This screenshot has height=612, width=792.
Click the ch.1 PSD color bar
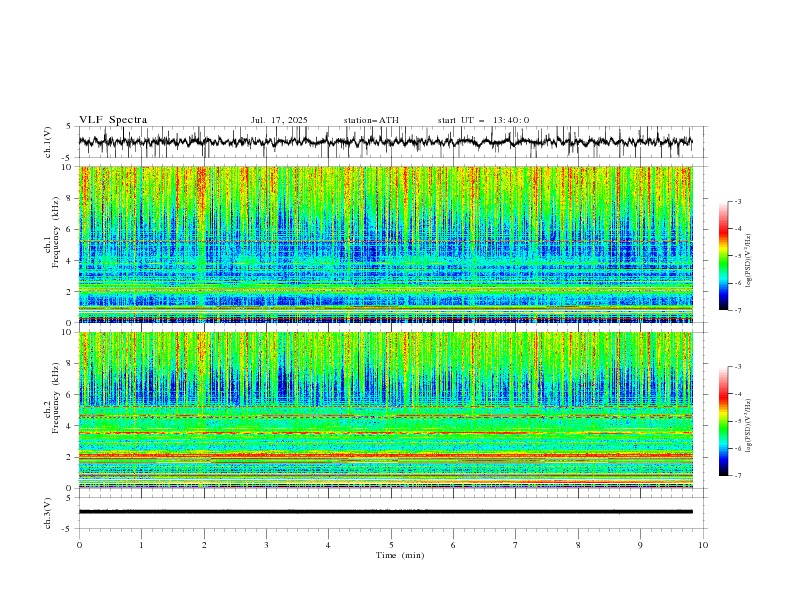point(723,255)
